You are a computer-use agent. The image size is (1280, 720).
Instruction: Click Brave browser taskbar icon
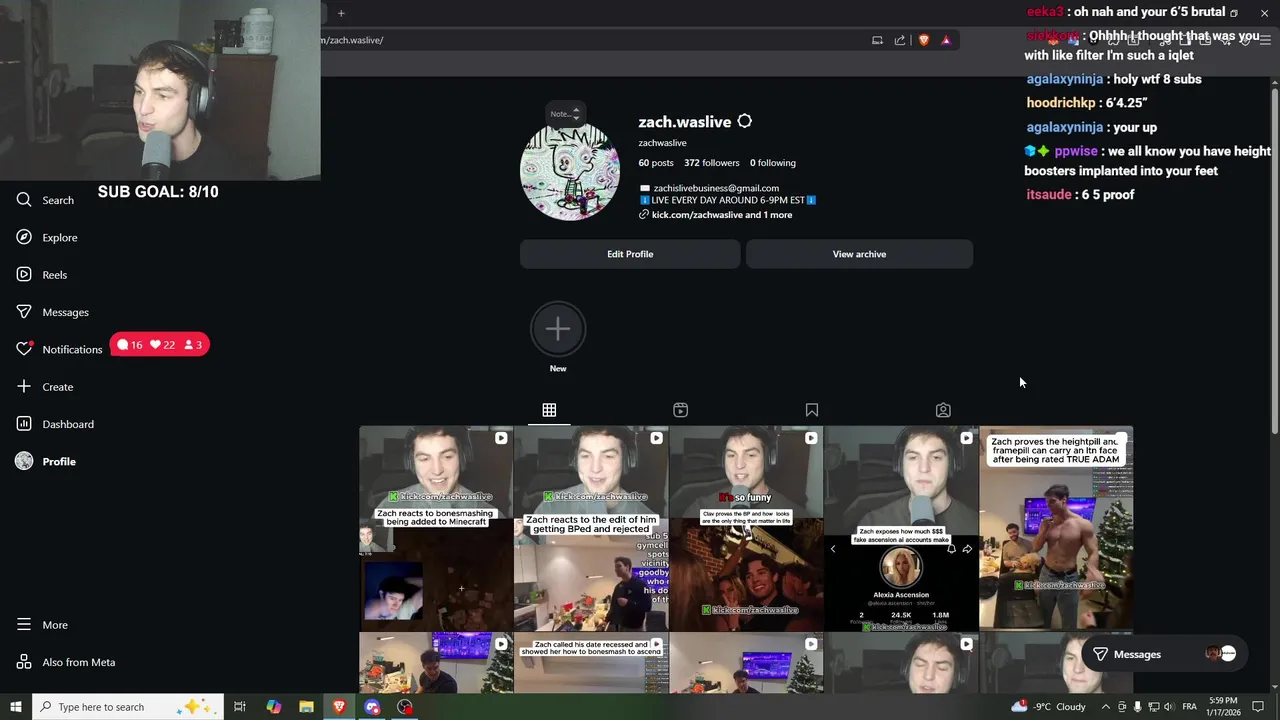click(339, 707)
